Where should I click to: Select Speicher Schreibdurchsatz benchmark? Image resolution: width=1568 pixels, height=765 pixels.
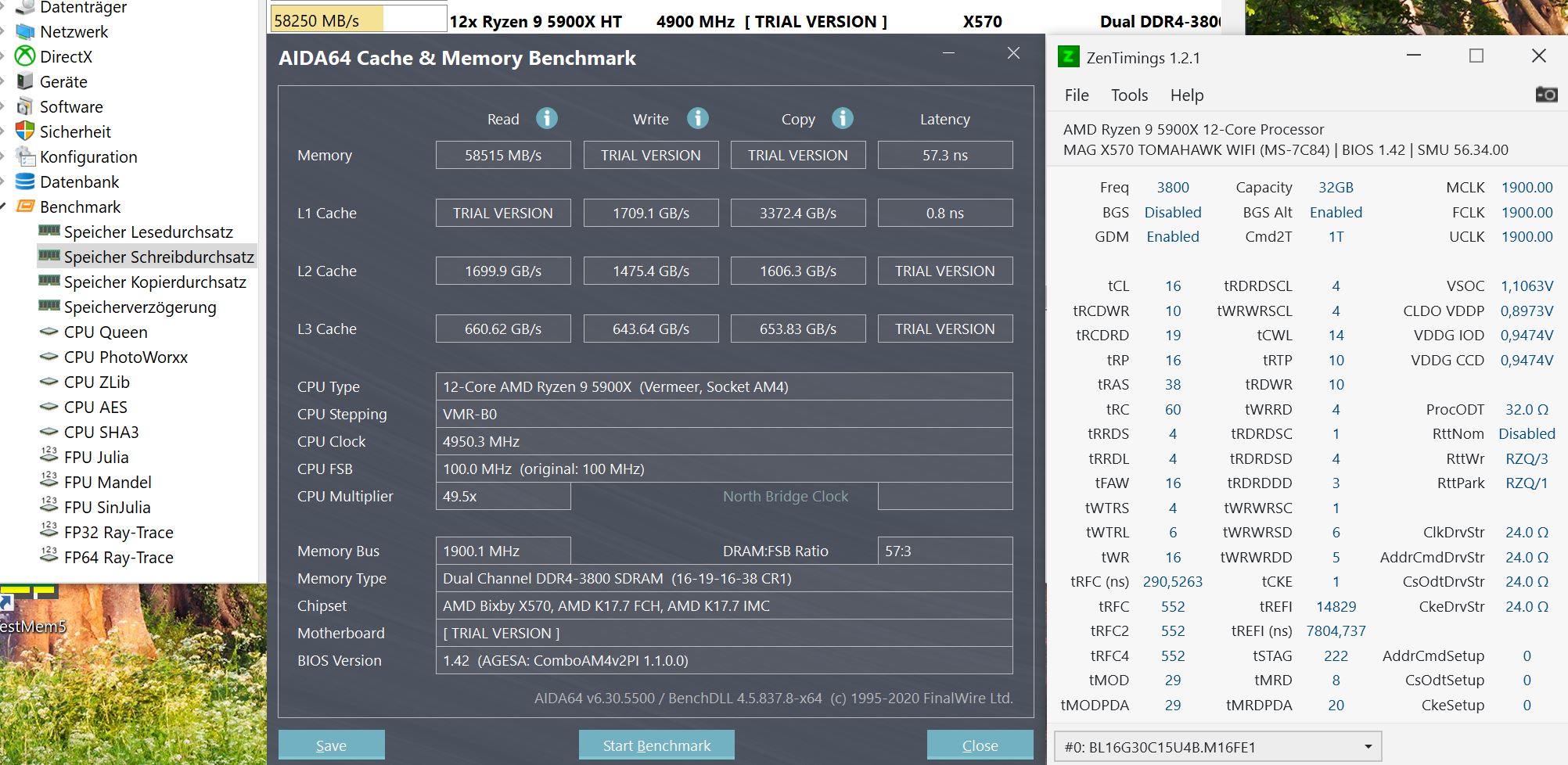point(147,257)
